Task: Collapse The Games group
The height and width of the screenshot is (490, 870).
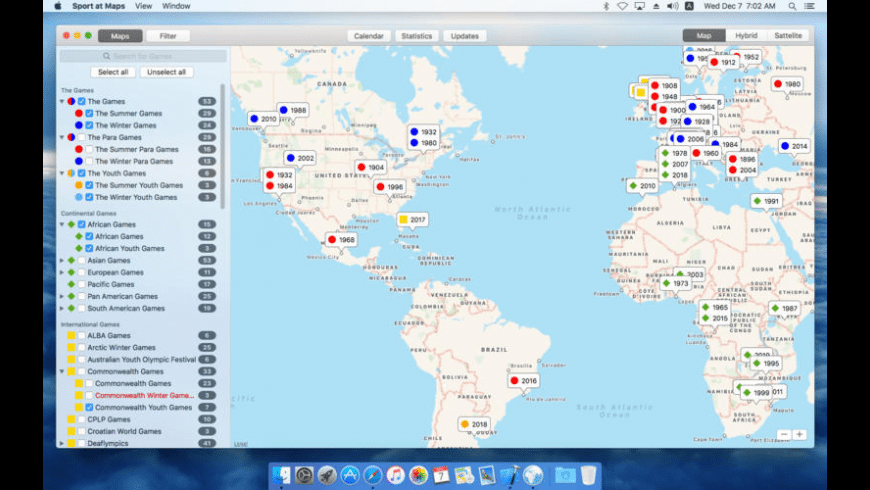Action: 62,102
